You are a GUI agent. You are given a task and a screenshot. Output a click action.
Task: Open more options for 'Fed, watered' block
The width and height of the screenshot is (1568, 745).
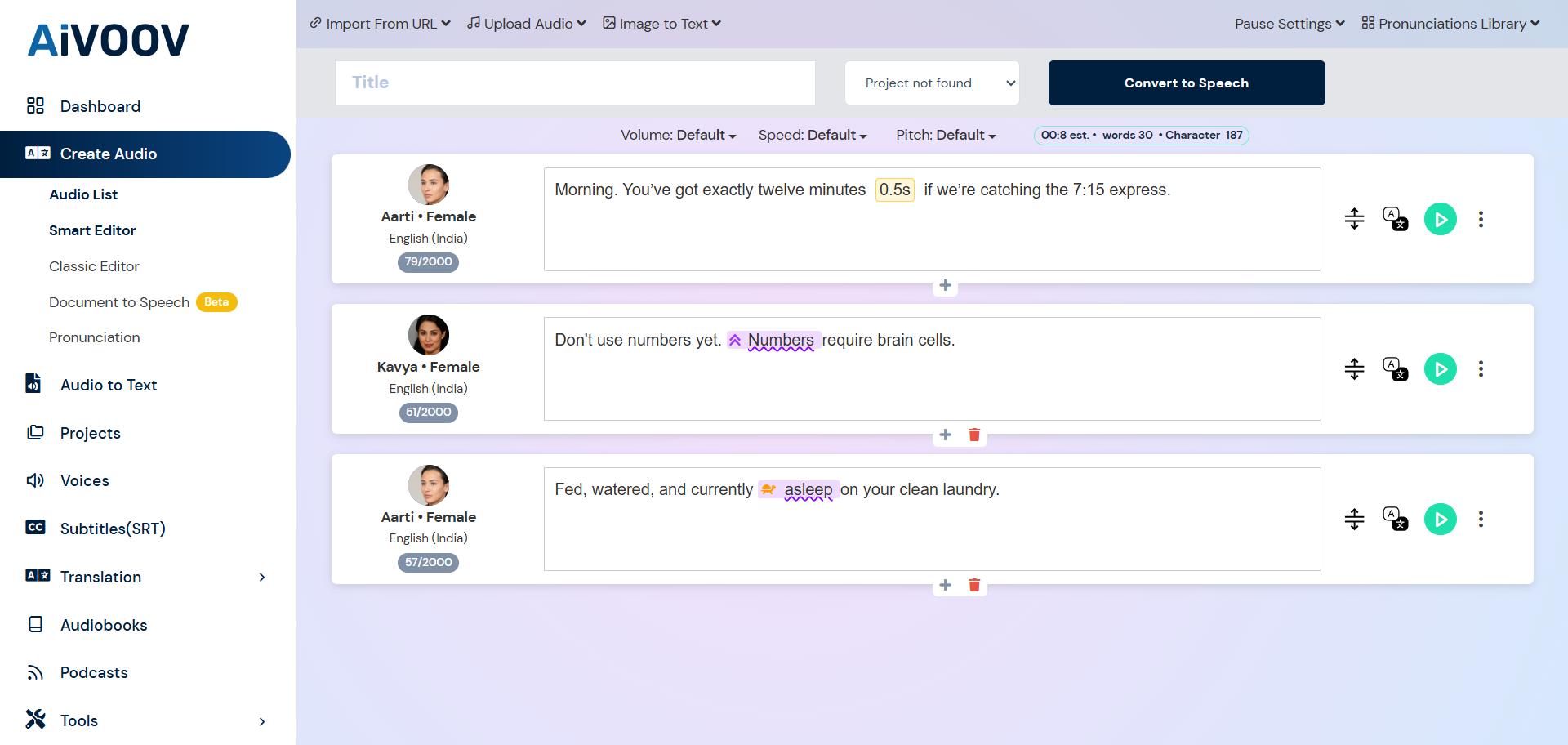1481,520
